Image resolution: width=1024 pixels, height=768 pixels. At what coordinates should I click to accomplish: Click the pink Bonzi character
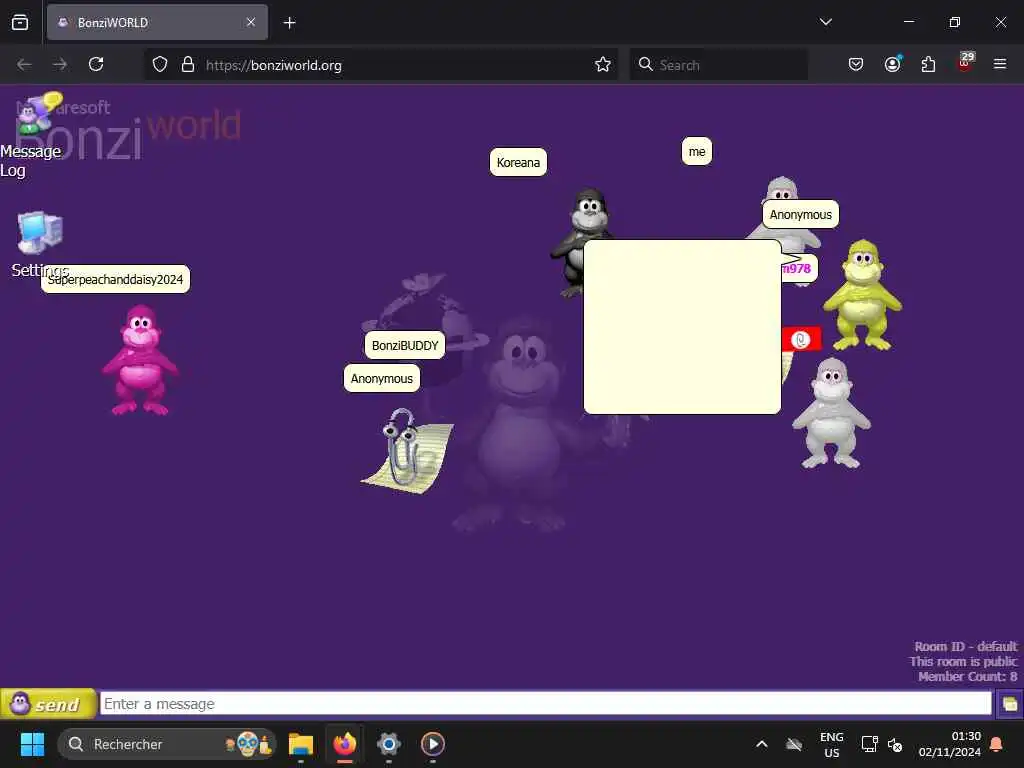point(140,360)
